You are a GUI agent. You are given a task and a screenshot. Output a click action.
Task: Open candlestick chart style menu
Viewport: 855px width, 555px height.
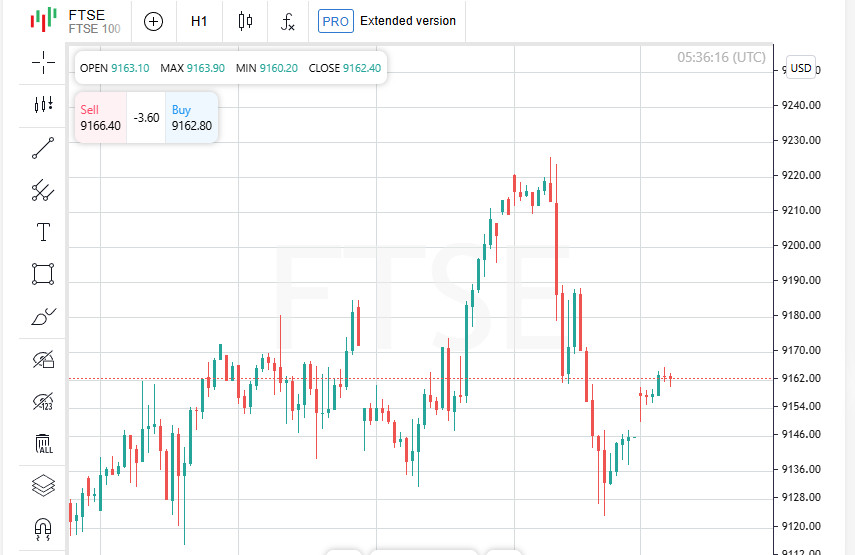(245, 21)
